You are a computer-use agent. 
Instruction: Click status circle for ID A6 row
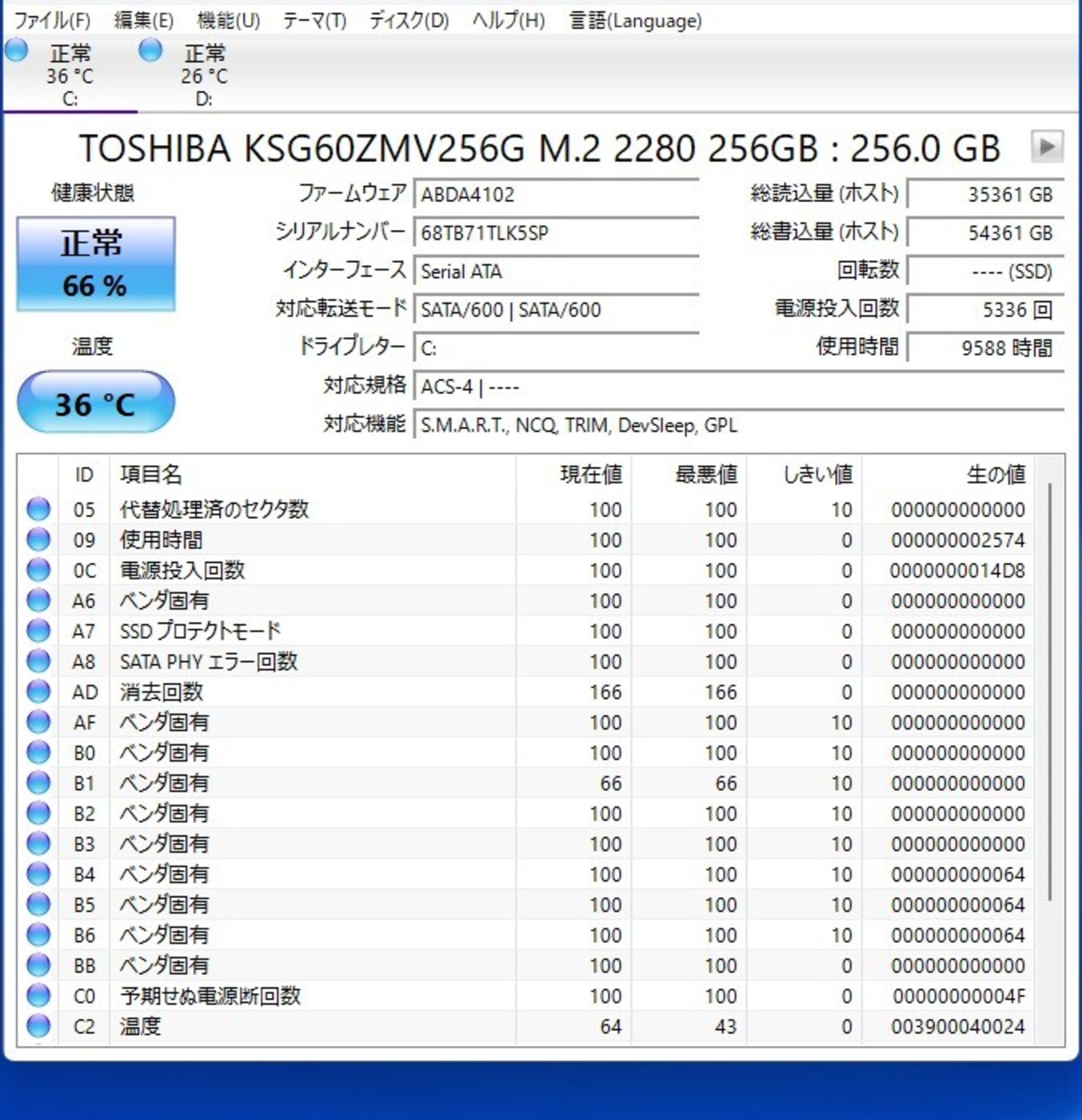(38, 600)
